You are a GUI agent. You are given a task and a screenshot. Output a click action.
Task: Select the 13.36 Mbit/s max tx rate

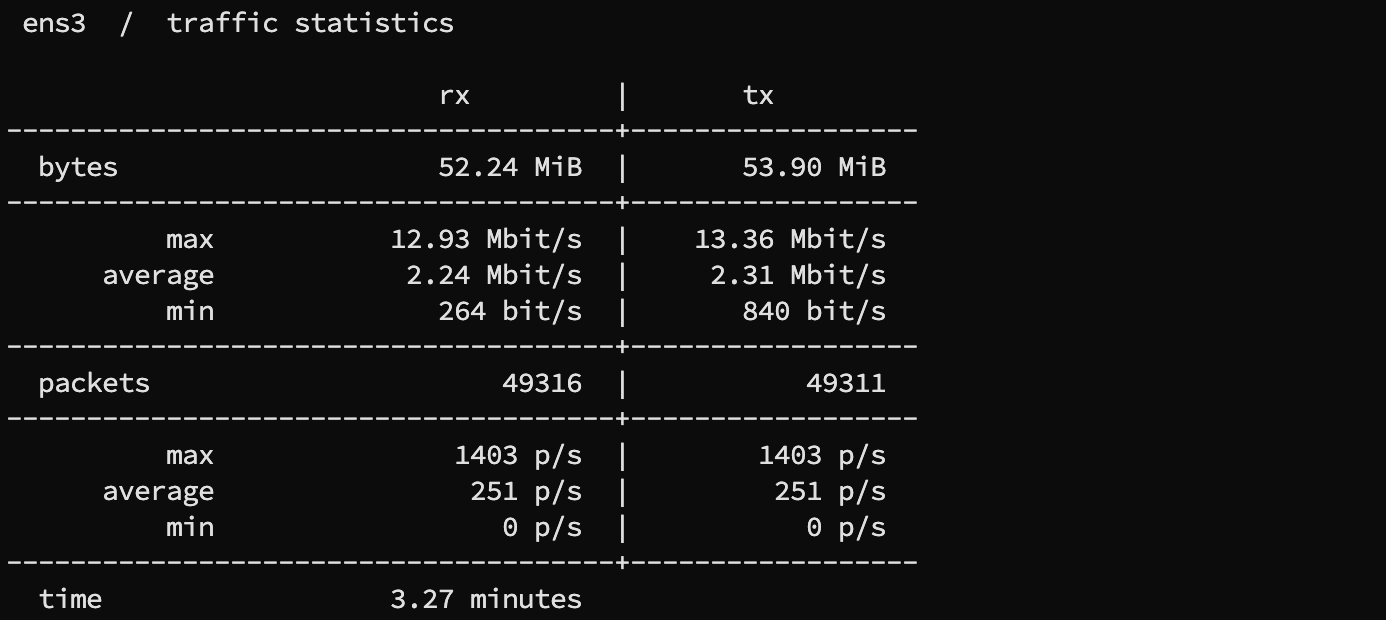tap(790, 239)
